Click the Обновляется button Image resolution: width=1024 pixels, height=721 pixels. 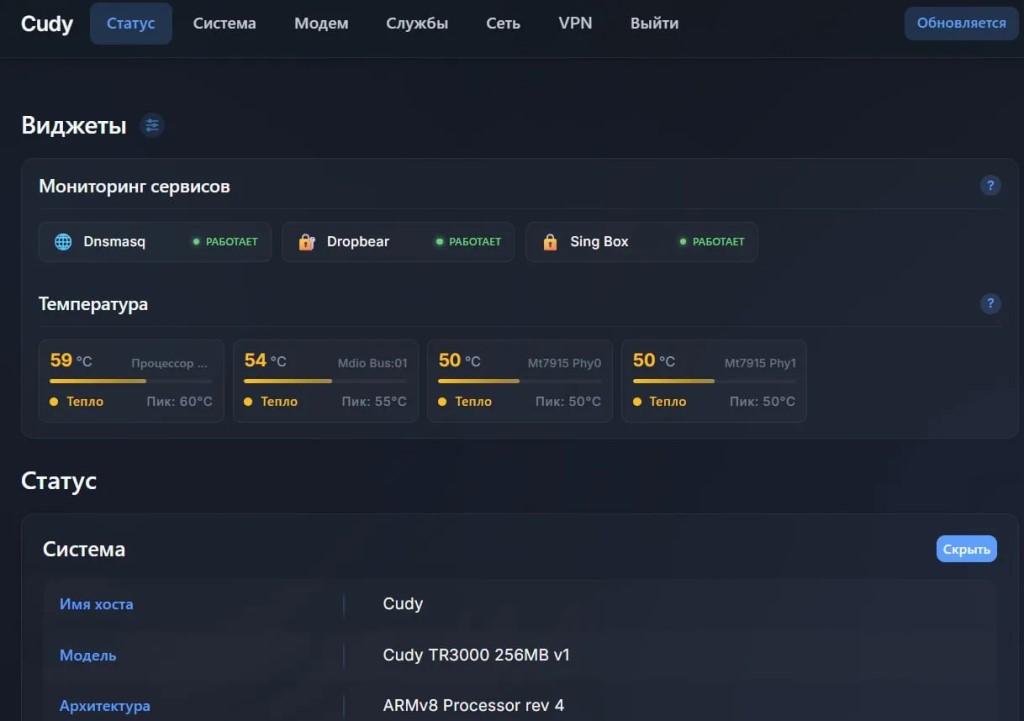[961, 24]
